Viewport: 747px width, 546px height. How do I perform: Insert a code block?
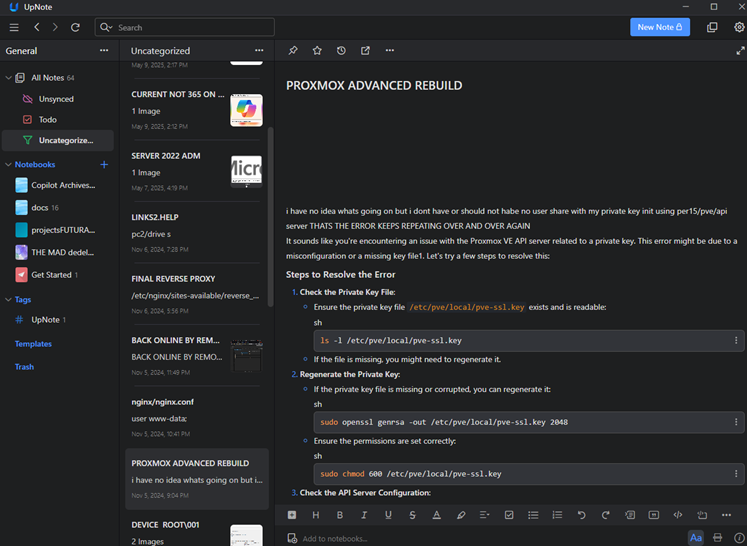(678, 515)
